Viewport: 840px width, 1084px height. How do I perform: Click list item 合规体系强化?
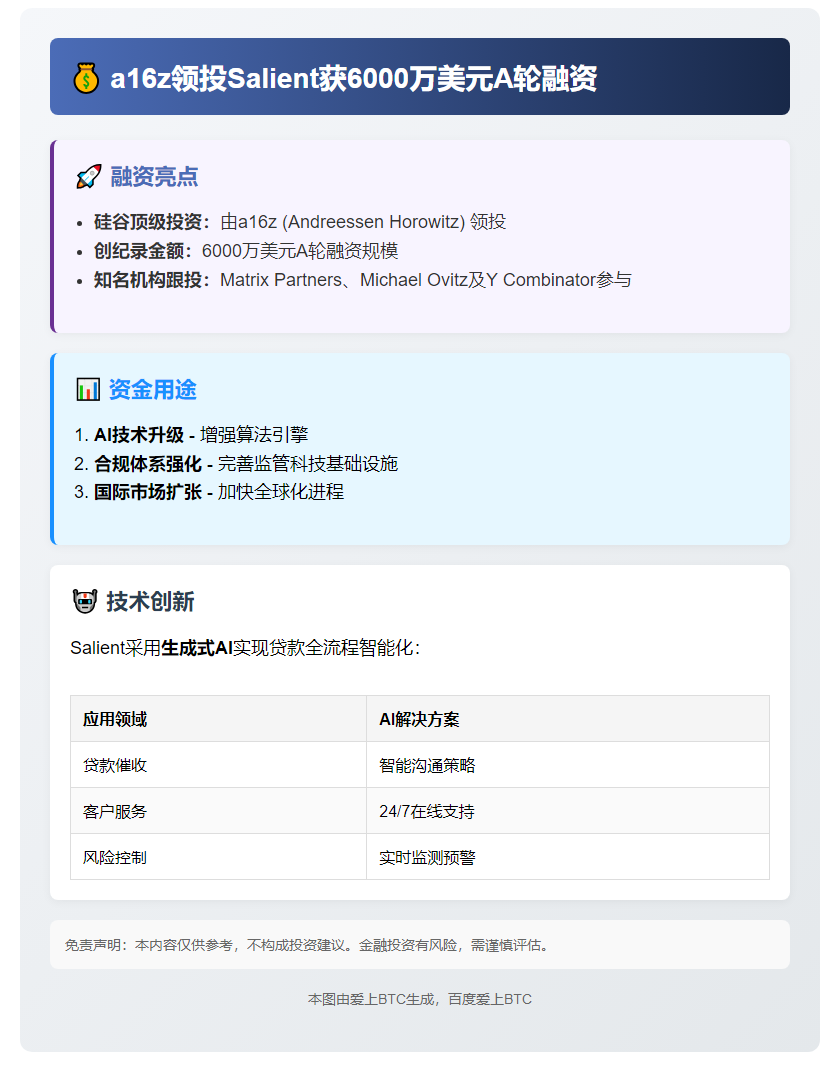(245, 464)
